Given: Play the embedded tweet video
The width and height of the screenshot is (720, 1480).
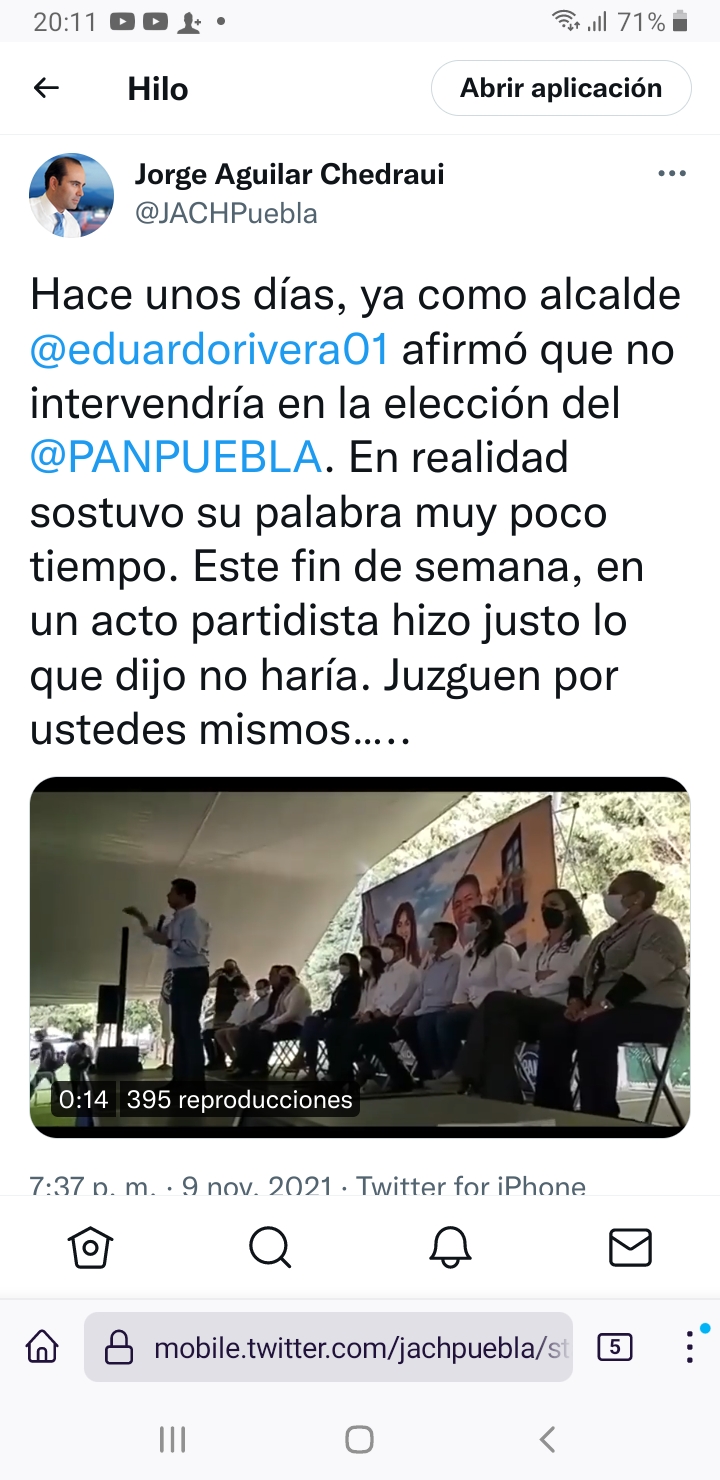Looking at the screenshot, I should tap(360, 957).
